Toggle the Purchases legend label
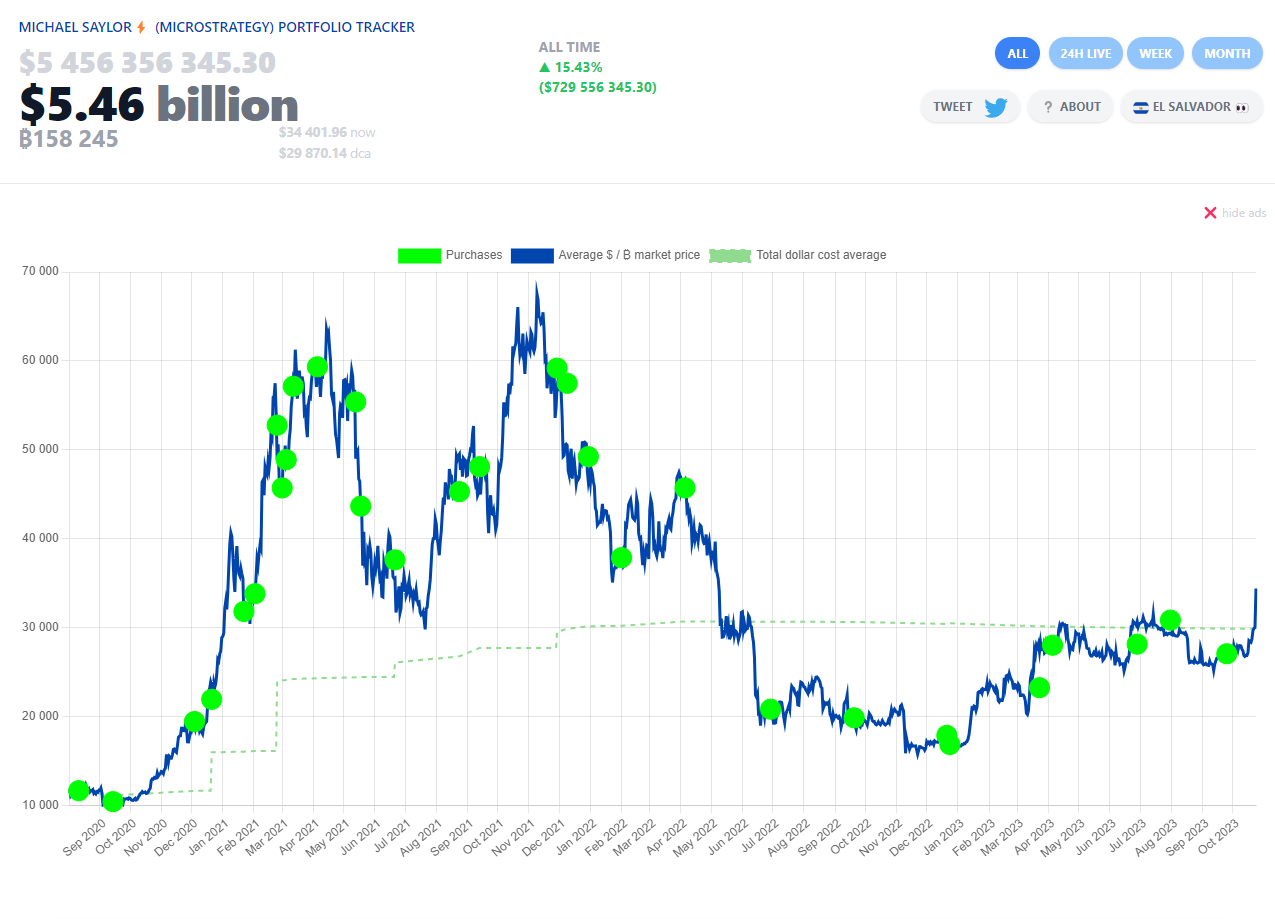The height and width of the screenshot is (919, 1275). pyautogui.click(x=473, y=255)
